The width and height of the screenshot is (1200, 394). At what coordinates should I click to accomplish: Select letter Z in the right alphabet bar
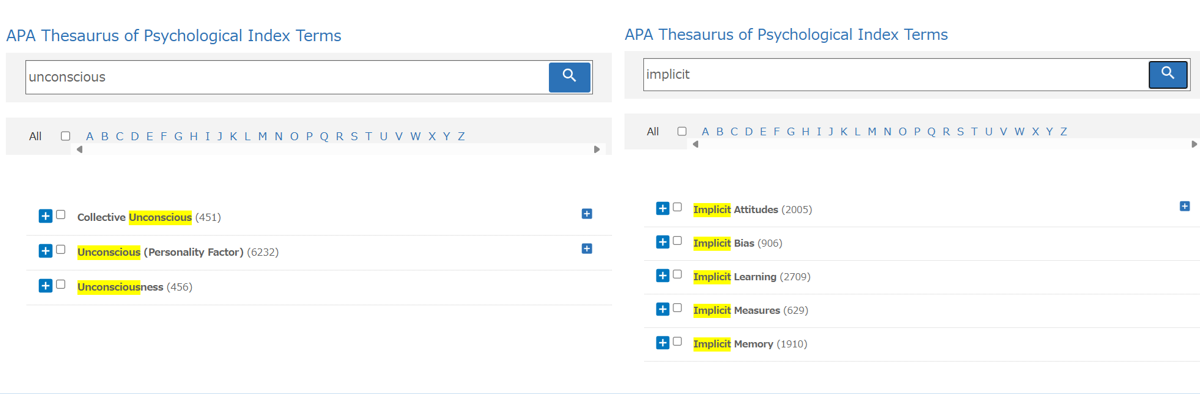tap(1064, 131)
